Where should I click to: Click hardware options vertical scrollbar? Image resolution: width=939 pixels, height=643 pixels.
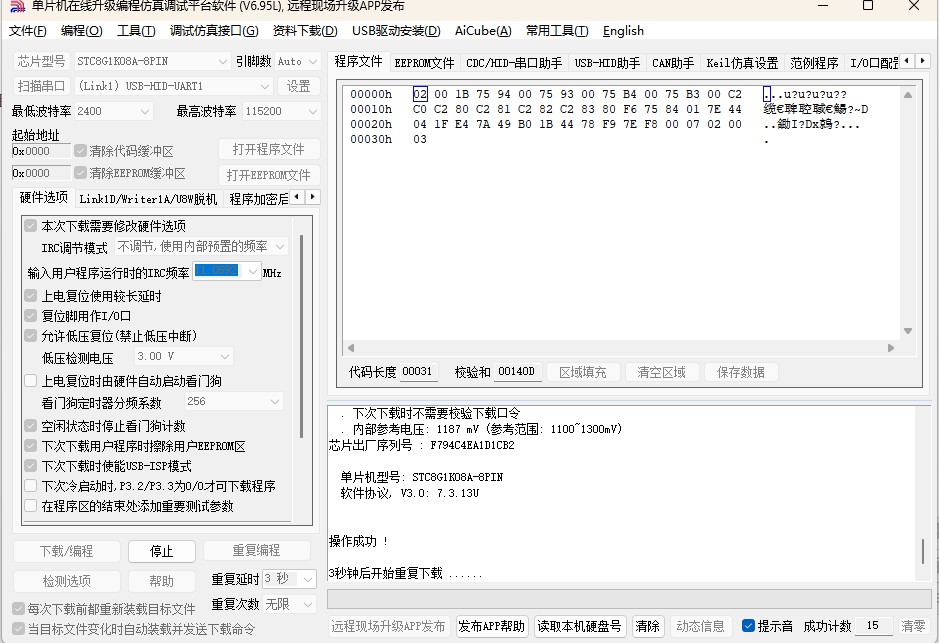click(x=301, y=335)
